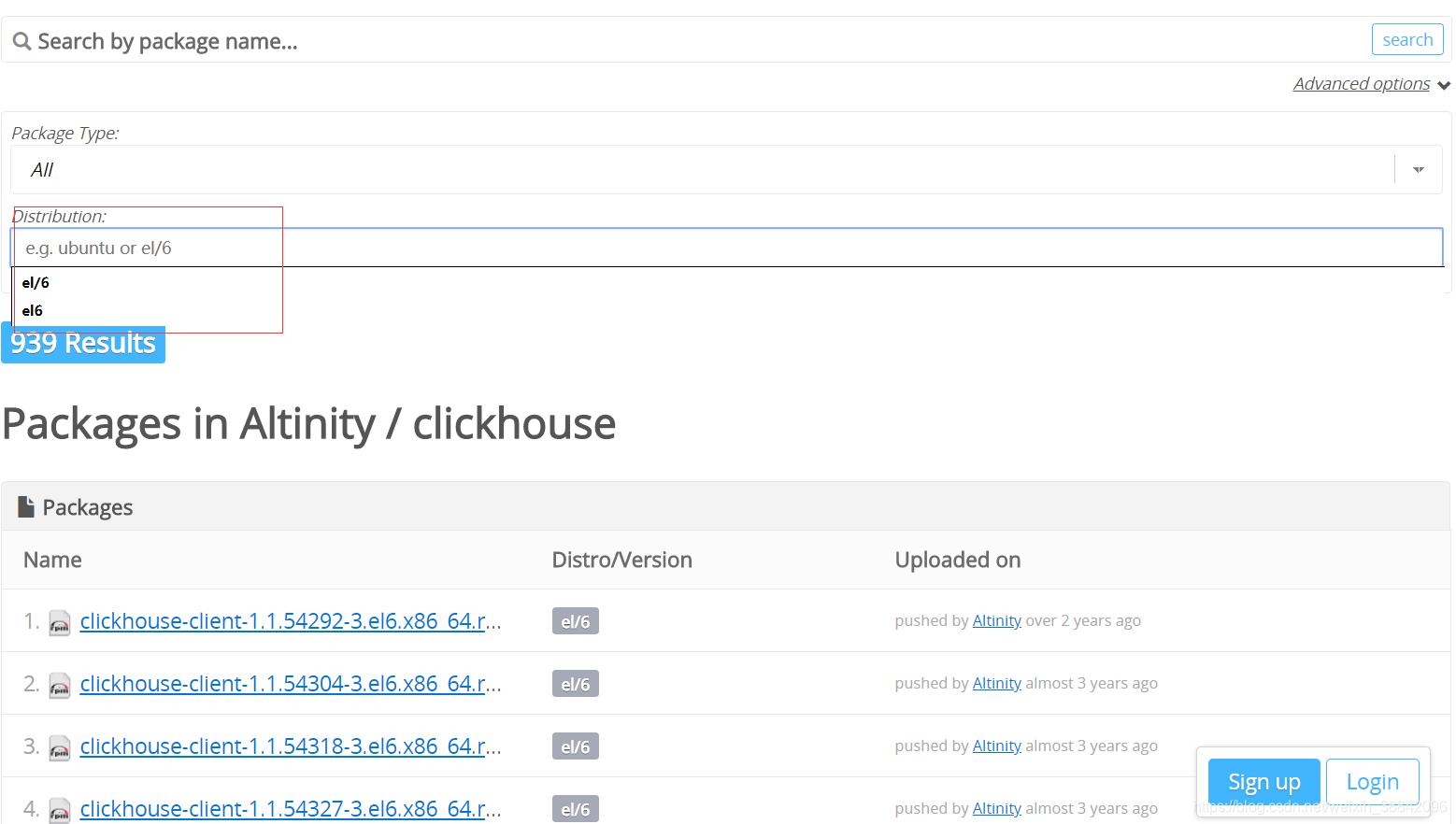Click the Name column header
1456x824 pixels.
tap(52, 560)
